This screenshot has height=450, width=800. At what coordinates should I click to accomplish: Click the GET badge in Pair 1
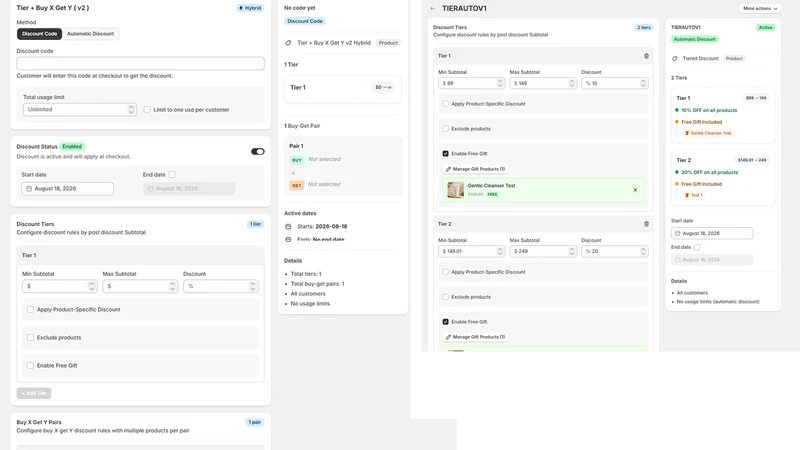[296, 185]
